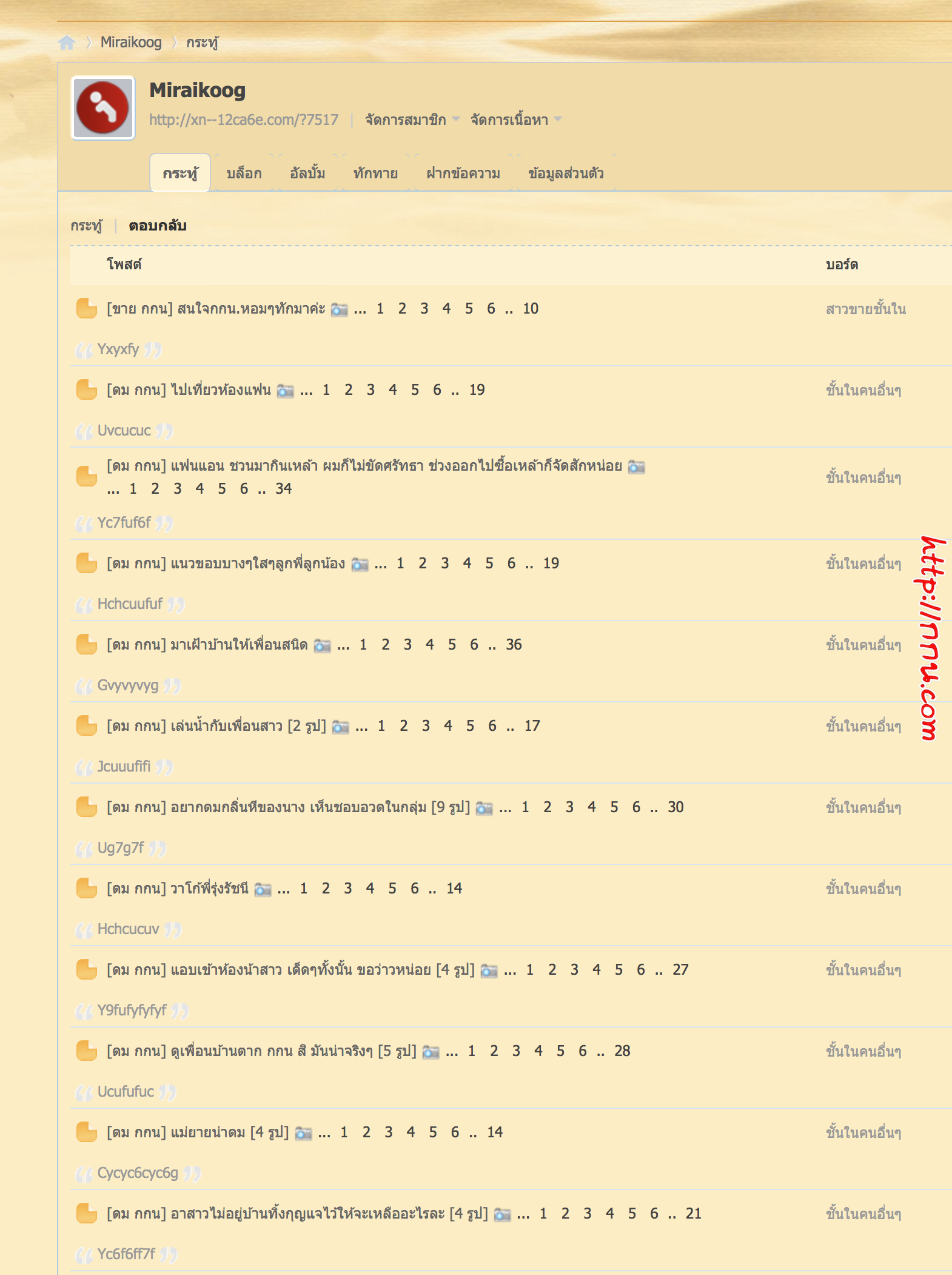Click folder icon of 30-page thread

[87, 807]
